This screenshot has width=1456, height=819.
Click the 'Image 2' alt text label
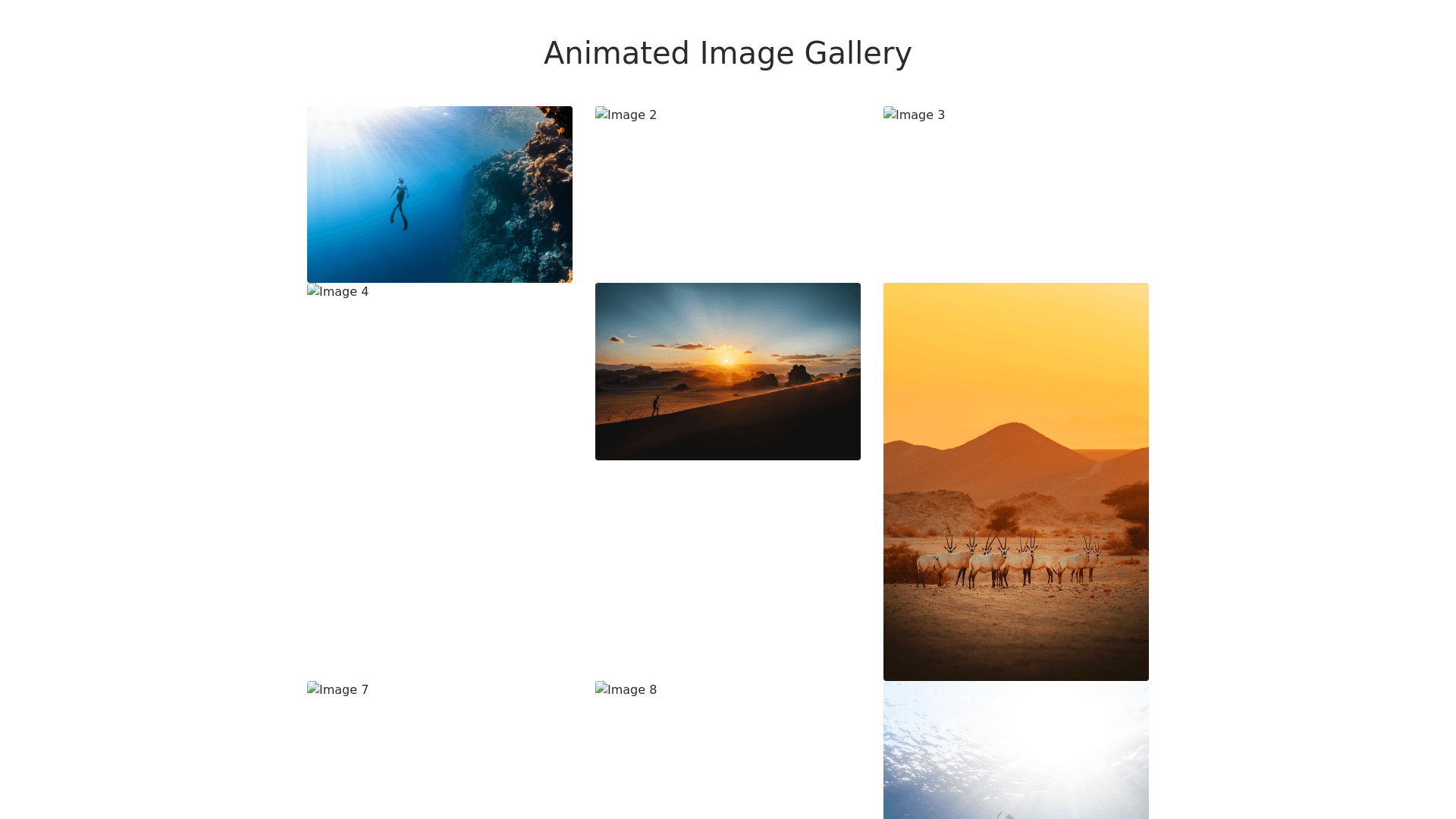click(632, 115)
